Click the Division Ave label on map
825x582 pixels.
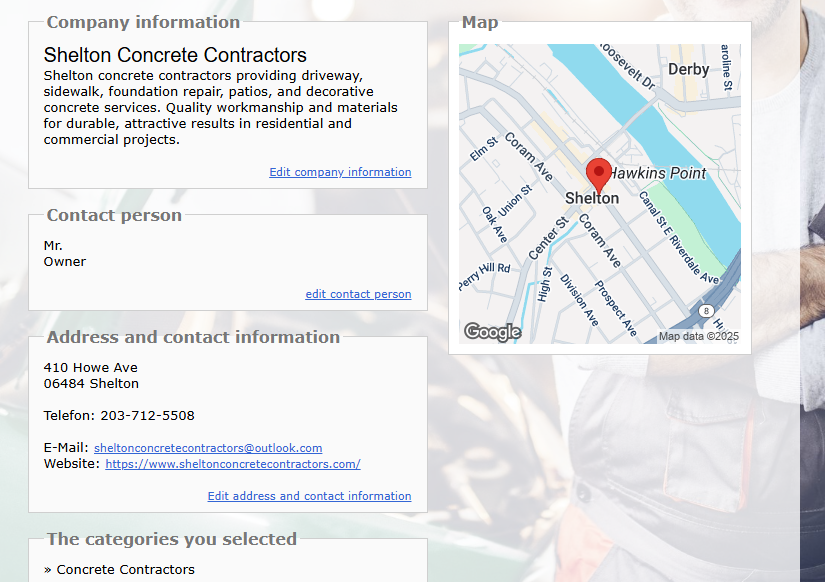pos(579,300)
